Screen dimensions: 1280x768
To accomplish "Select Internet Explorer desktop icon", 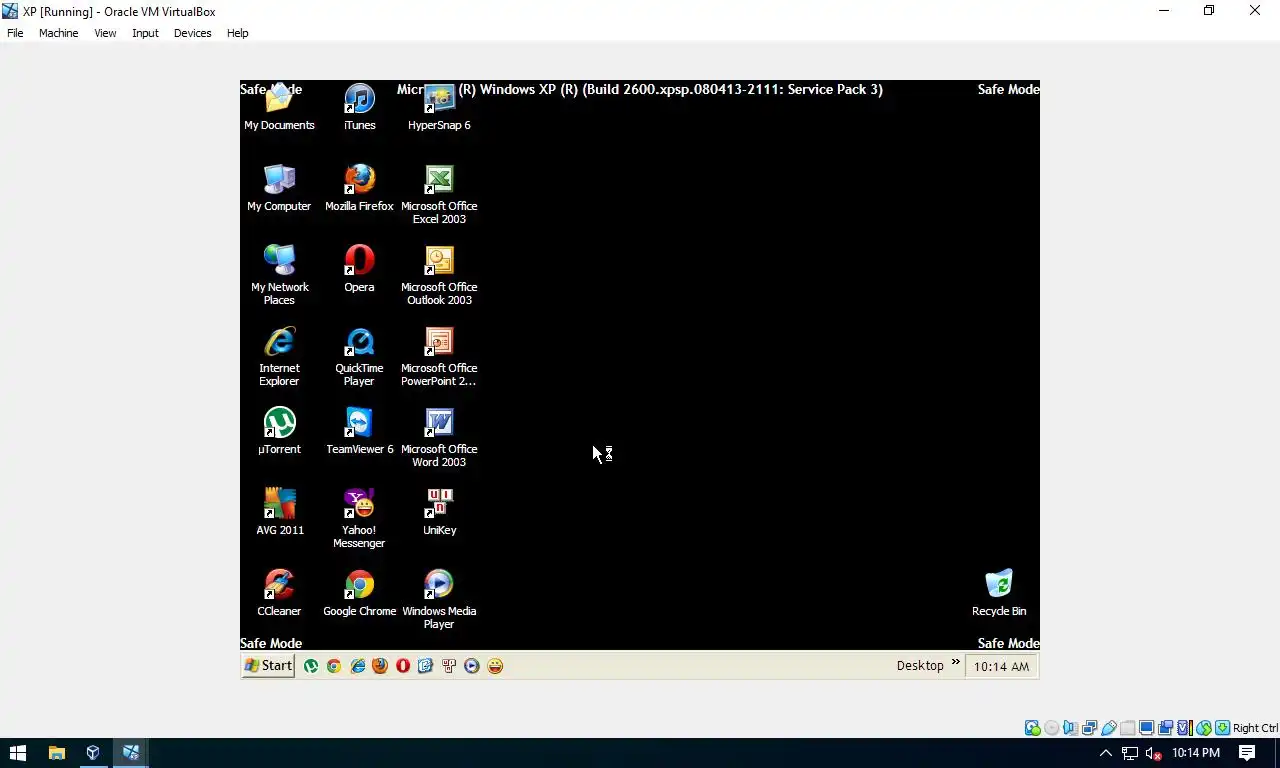I will (279, 356).
